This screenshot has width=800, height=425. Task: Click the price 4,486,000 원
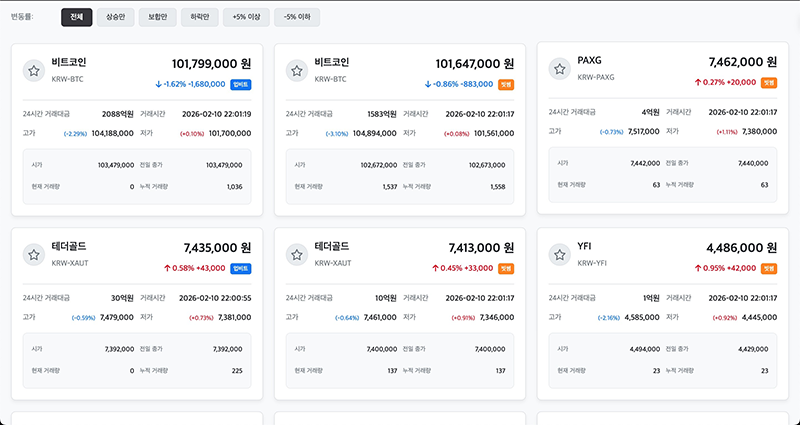(742, 248)
